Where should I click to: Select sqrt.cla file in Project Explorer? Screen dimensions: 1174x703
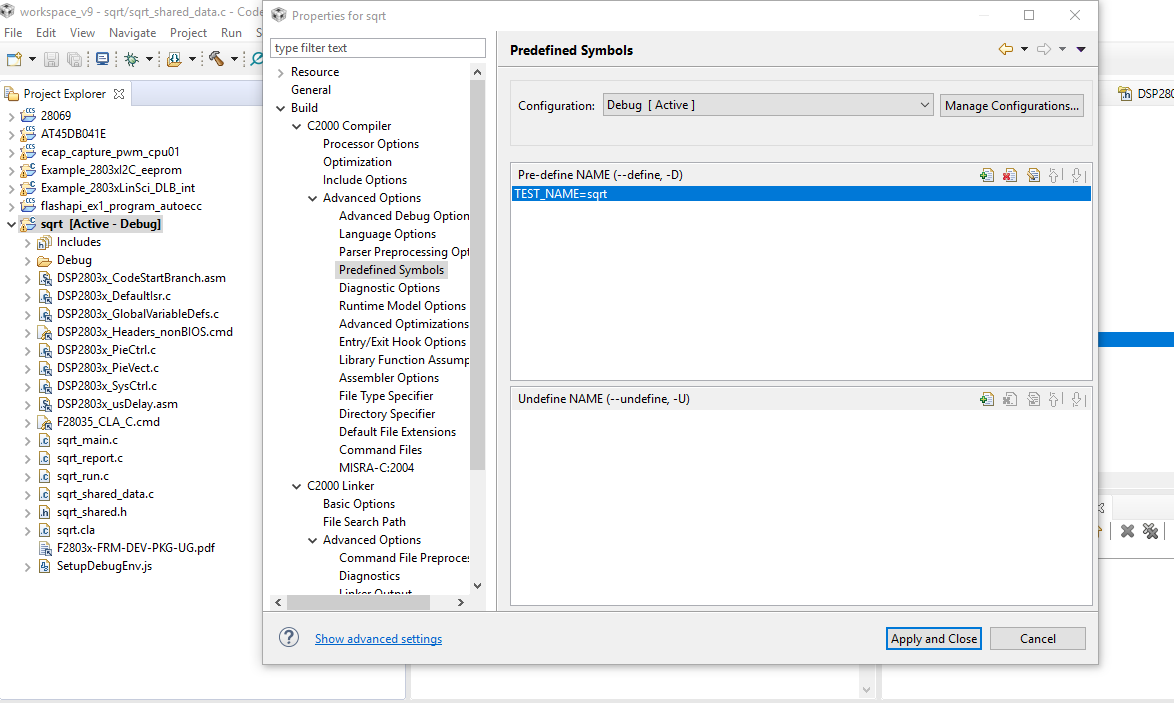[76, 530]
